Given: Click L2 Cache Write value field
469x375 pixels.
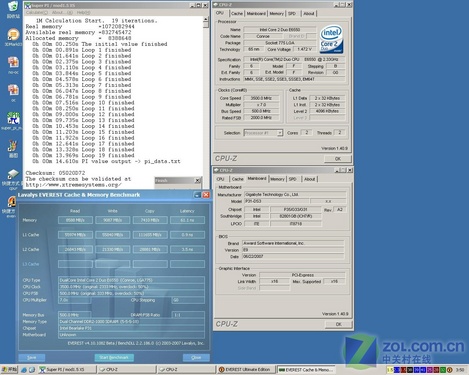Looking at the screenshot, I should coord(112,249).
